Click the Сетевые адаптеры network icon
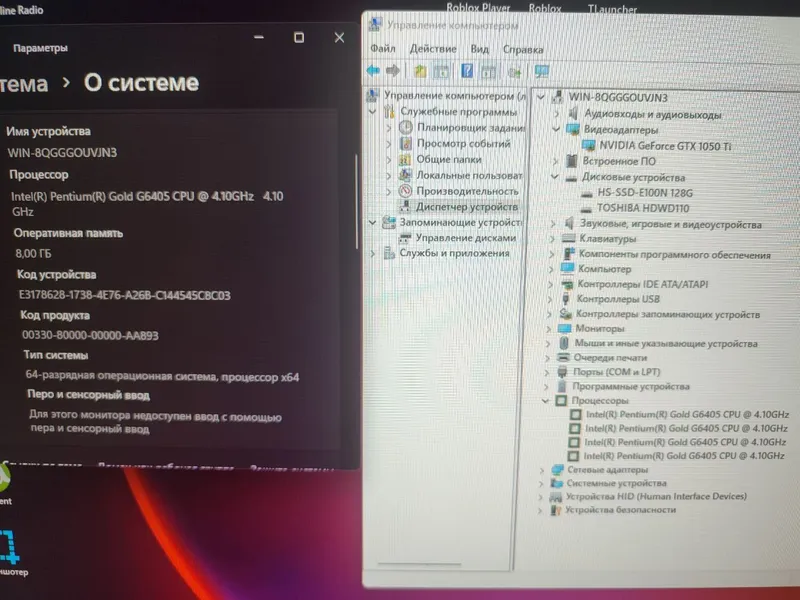Screen dimensions: 800x600 (x=557, y=469)
